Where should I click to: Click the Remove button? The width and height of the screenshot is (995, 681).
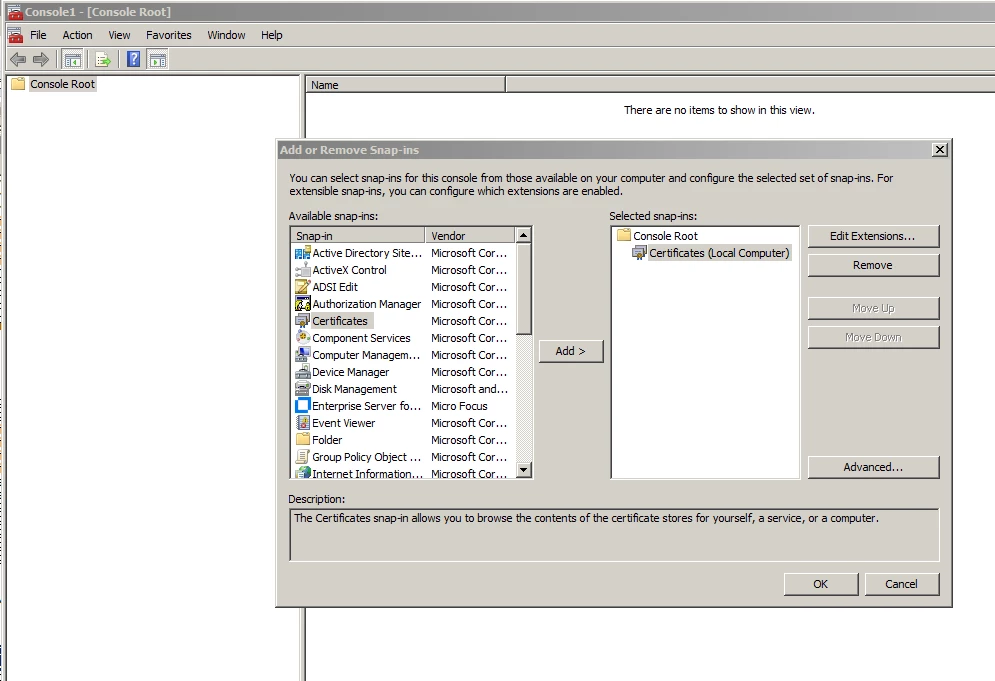873,265
